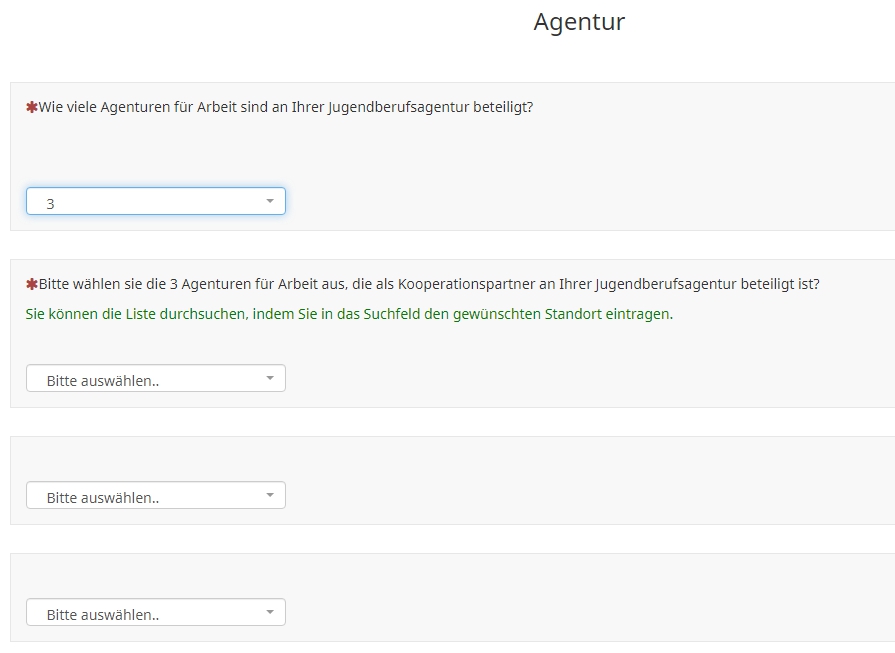The height and width of the screenshot is (653, 895).
Task: Click the green 'Sie können die Liste durchsuchen' hint
Action: point(349,314)
